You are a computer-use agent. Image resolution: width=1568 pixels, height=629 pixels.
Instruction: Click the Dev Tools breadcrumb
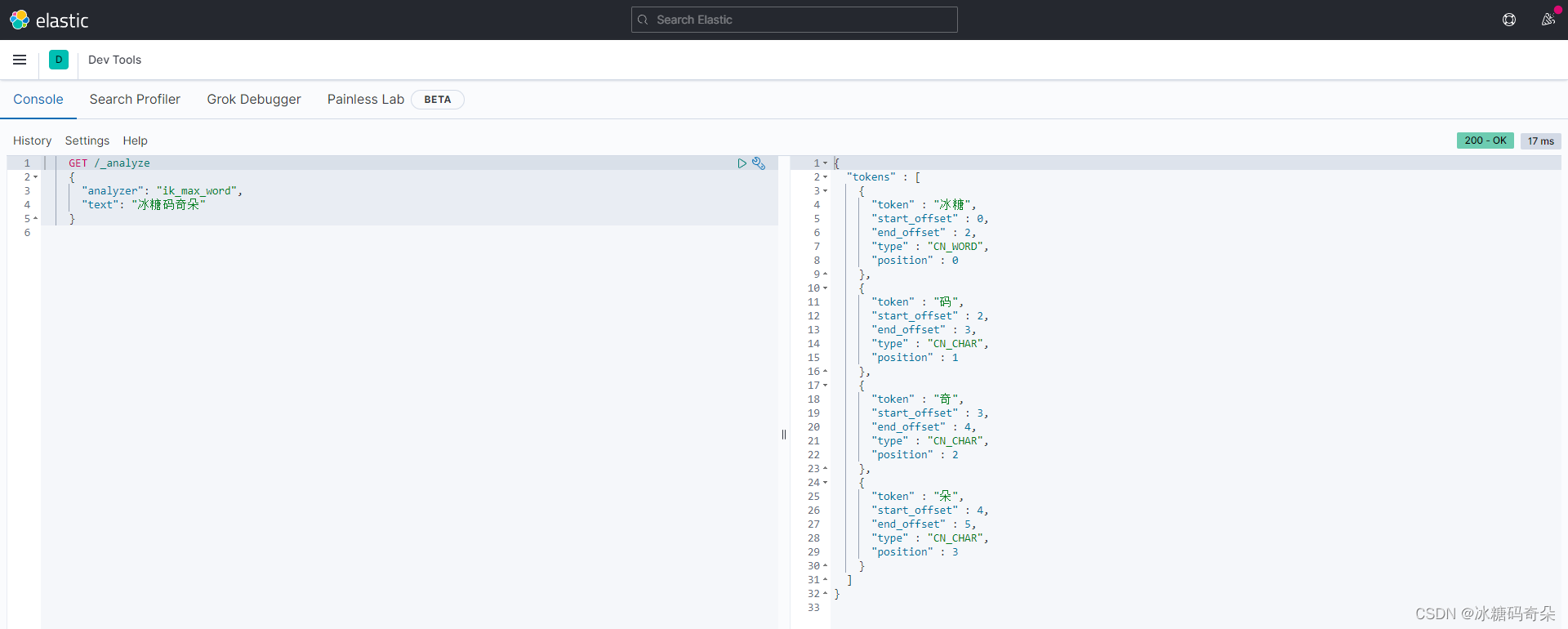click(x=114, y=60)
